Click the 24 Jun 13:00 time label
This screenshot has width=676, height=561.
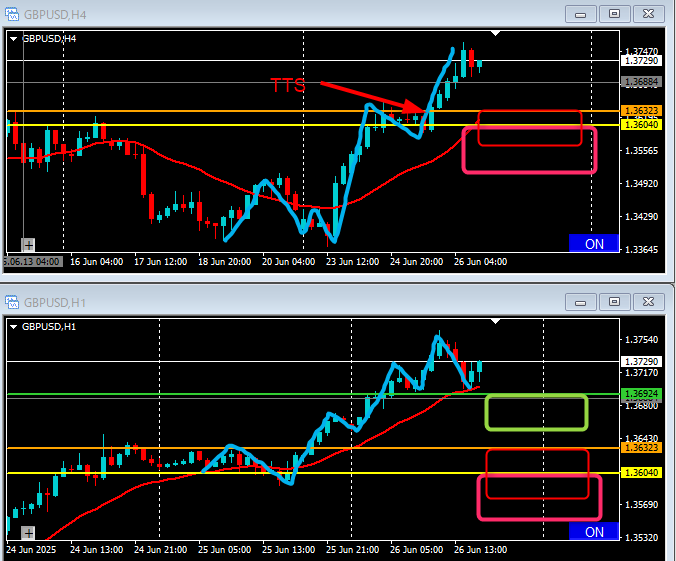97,550
